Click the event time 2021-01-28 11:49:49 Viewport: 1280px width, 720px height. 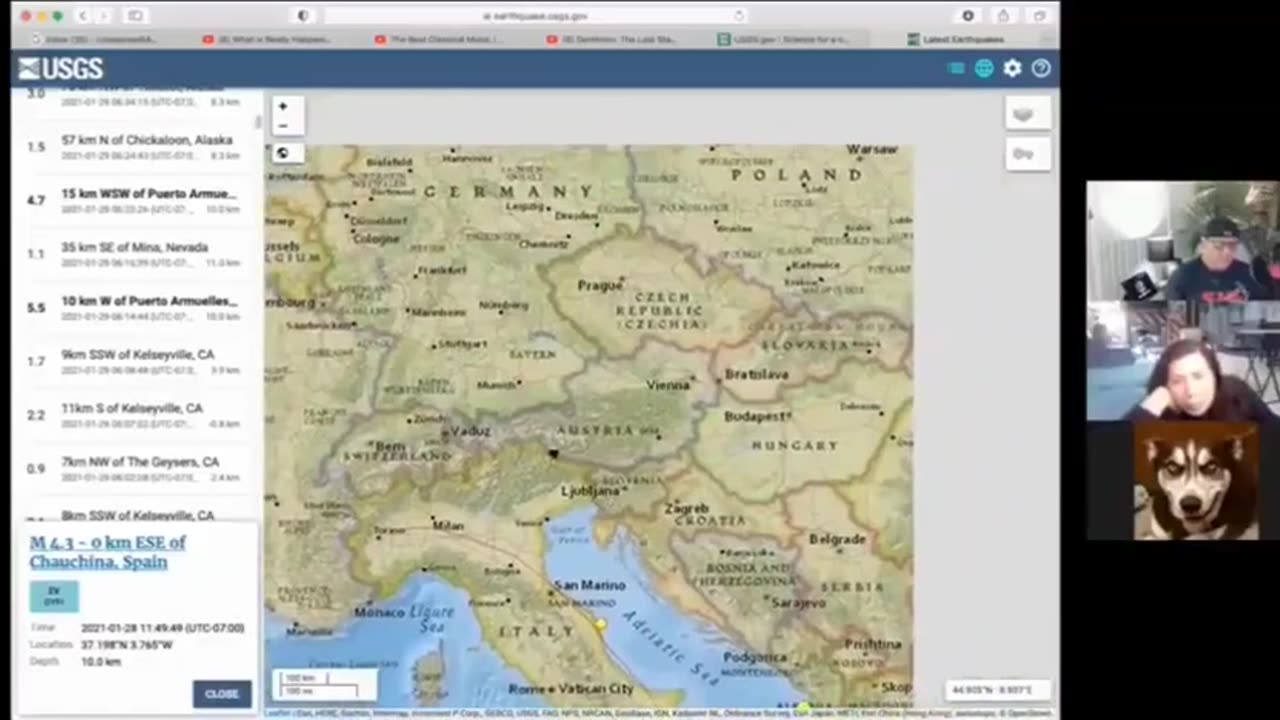point(162,628)
